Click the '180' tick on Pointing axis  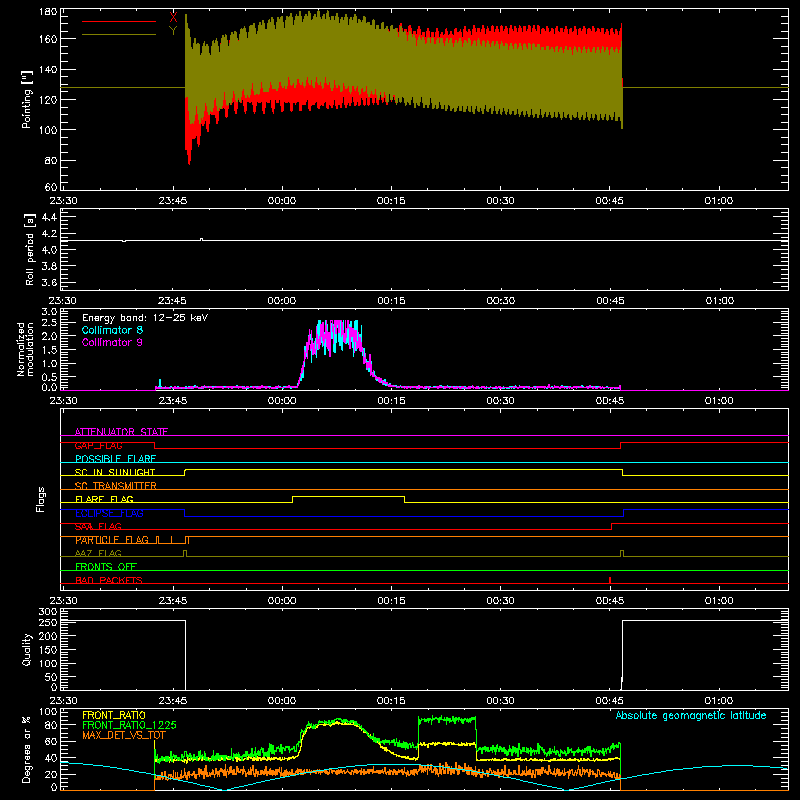point(48,12)
